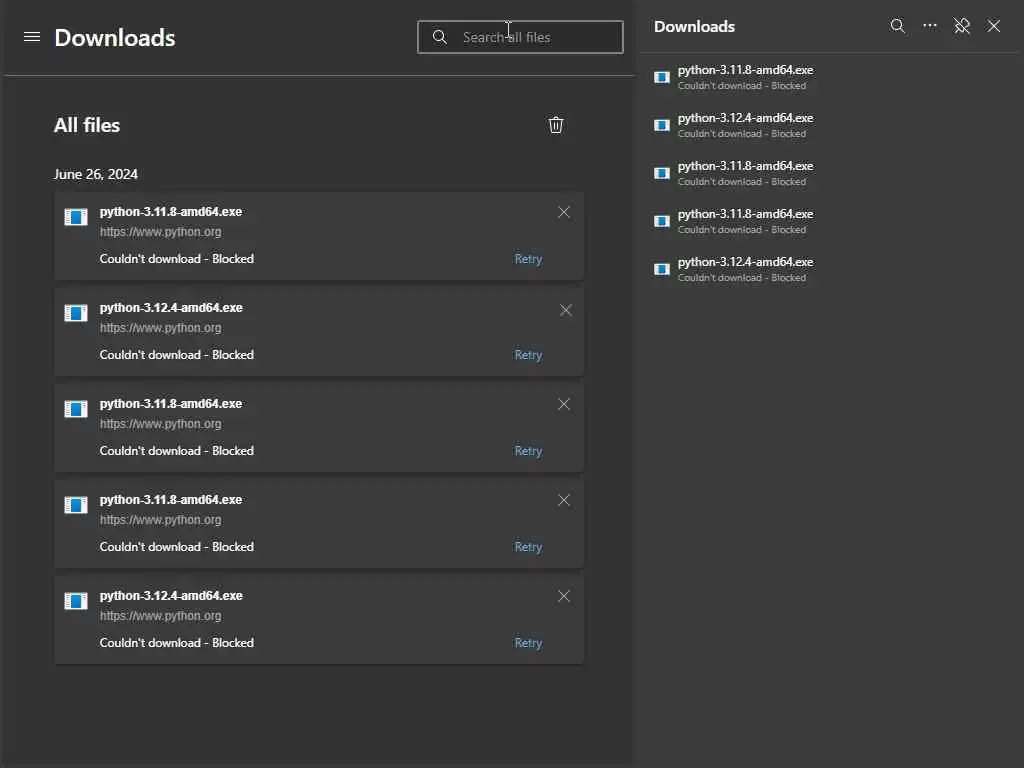The width and height of the screenshot is (1024, 768).
Task: Open the hamburger navigation menu
Action: coord(32,37)
